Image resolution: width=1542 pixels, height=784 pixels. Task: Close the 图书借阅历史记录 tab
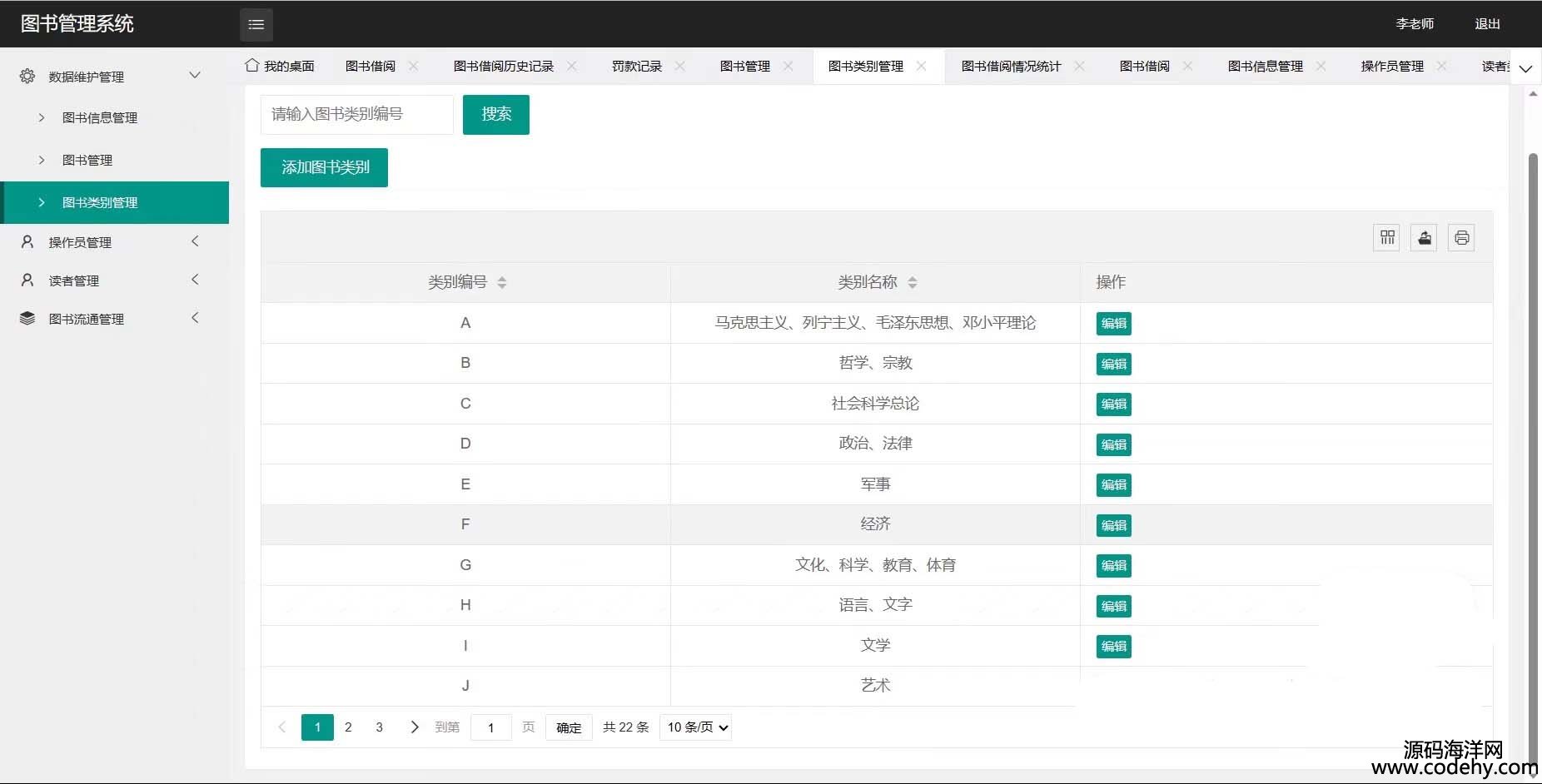tap(572, 66)
